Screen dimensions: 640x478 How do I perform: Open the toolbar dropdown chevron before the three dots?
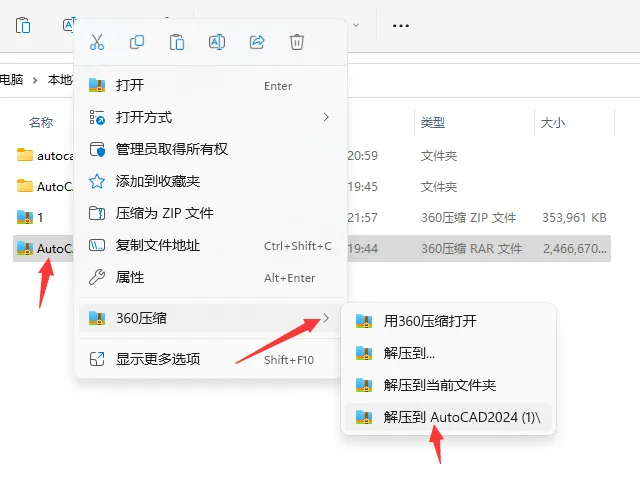click(x=356, y=25)
